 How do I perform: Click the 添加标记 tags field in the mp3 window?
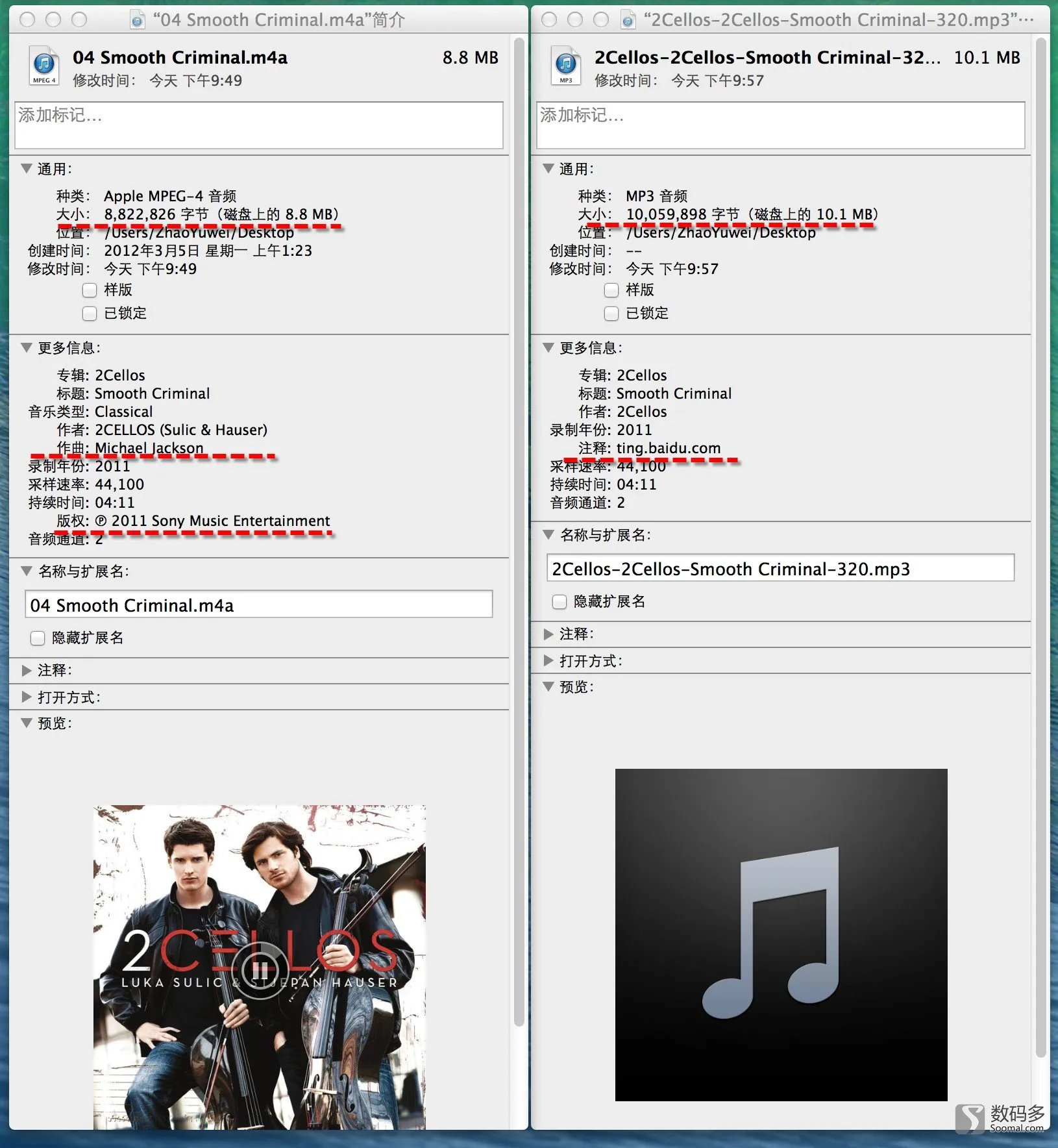tap(781, 125)
